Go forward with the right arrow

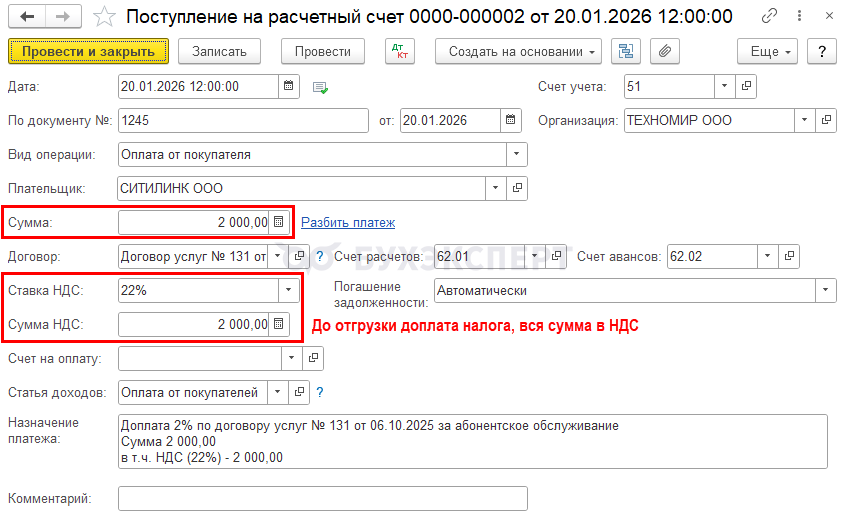click(x=63, y=16)
